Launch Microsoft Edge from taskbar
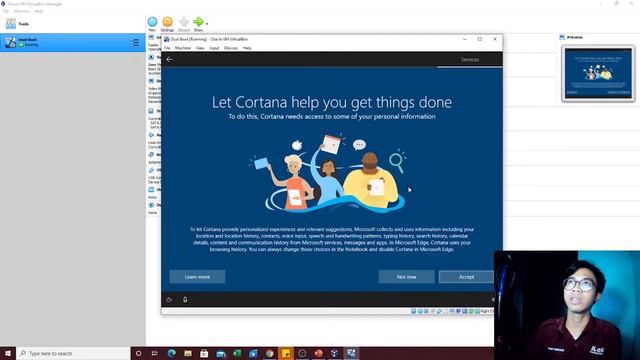The width and height of the screenshot is (640, 360). (x=171, y=353)
